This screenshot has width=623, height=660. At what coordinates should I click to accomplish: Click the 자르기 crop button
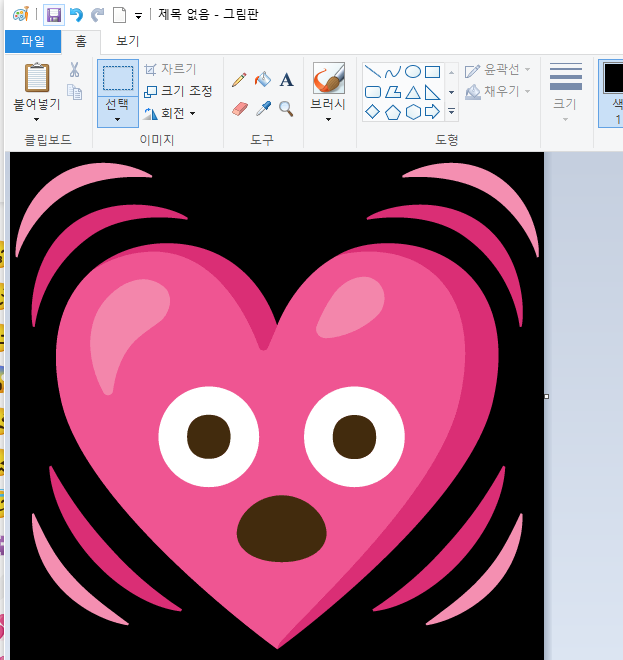click(170, 69)
